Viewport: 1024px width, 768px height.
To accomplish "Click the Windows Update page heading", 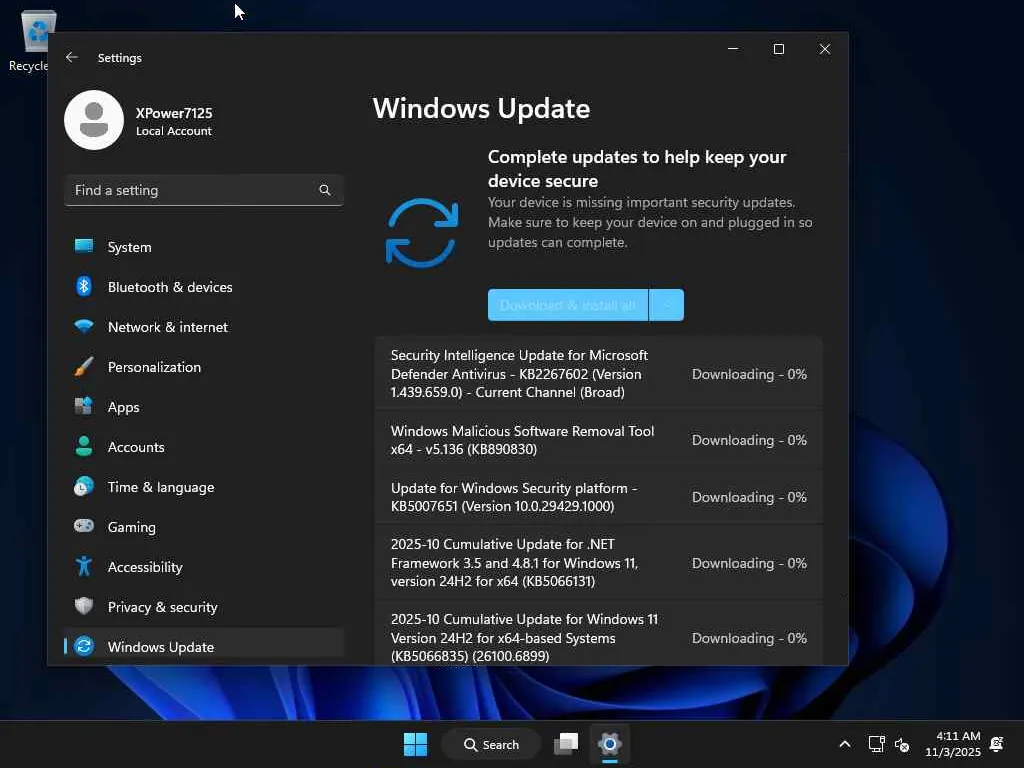I will click(x=481, y=108).
